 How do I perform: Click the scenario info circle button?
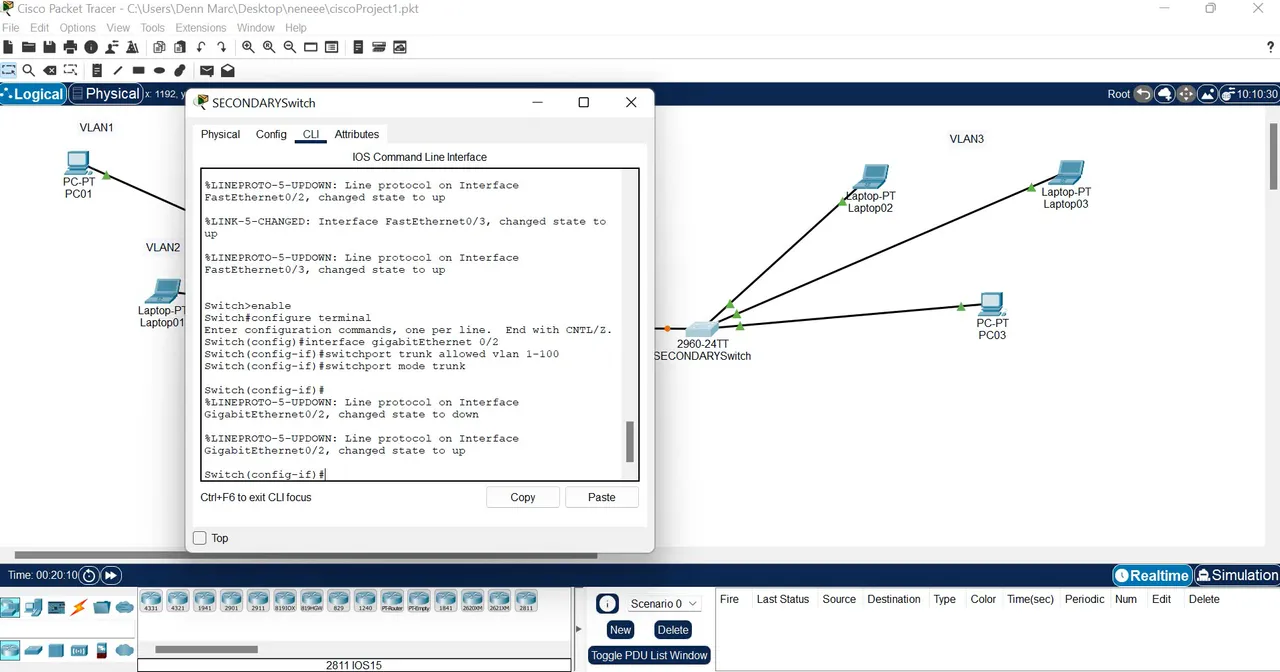pos(607,604)
